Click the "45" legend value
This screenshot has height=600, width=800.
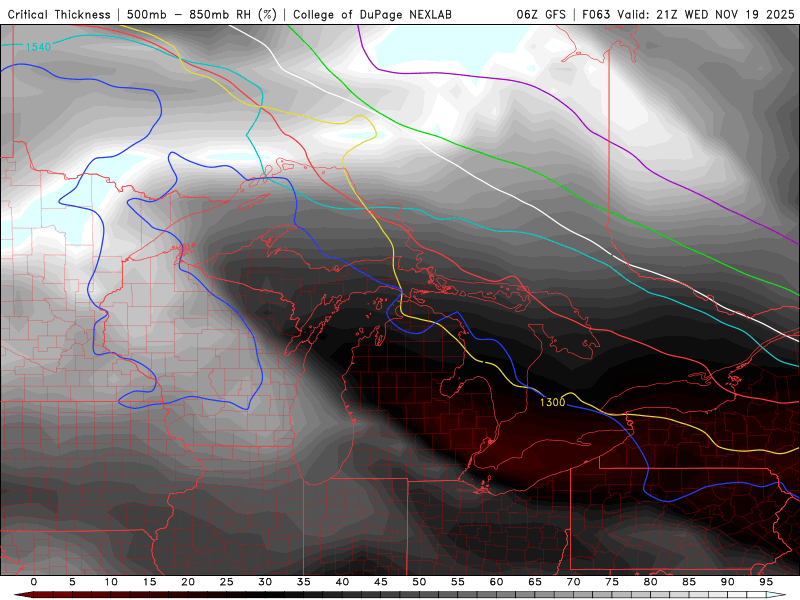[x=381, y=582]
